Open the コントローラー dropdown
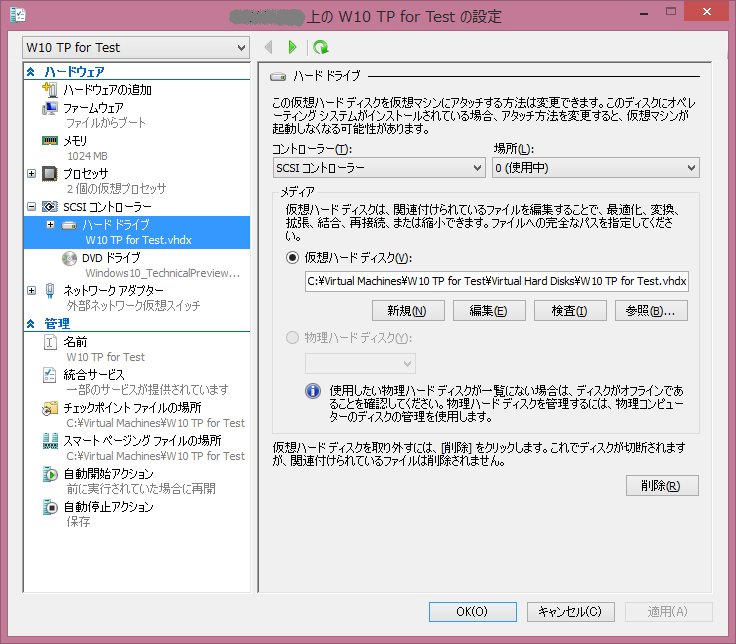Image resolution: width=736 pixels, height=644 pixels. pyautogui.click(x=378, y=168)
